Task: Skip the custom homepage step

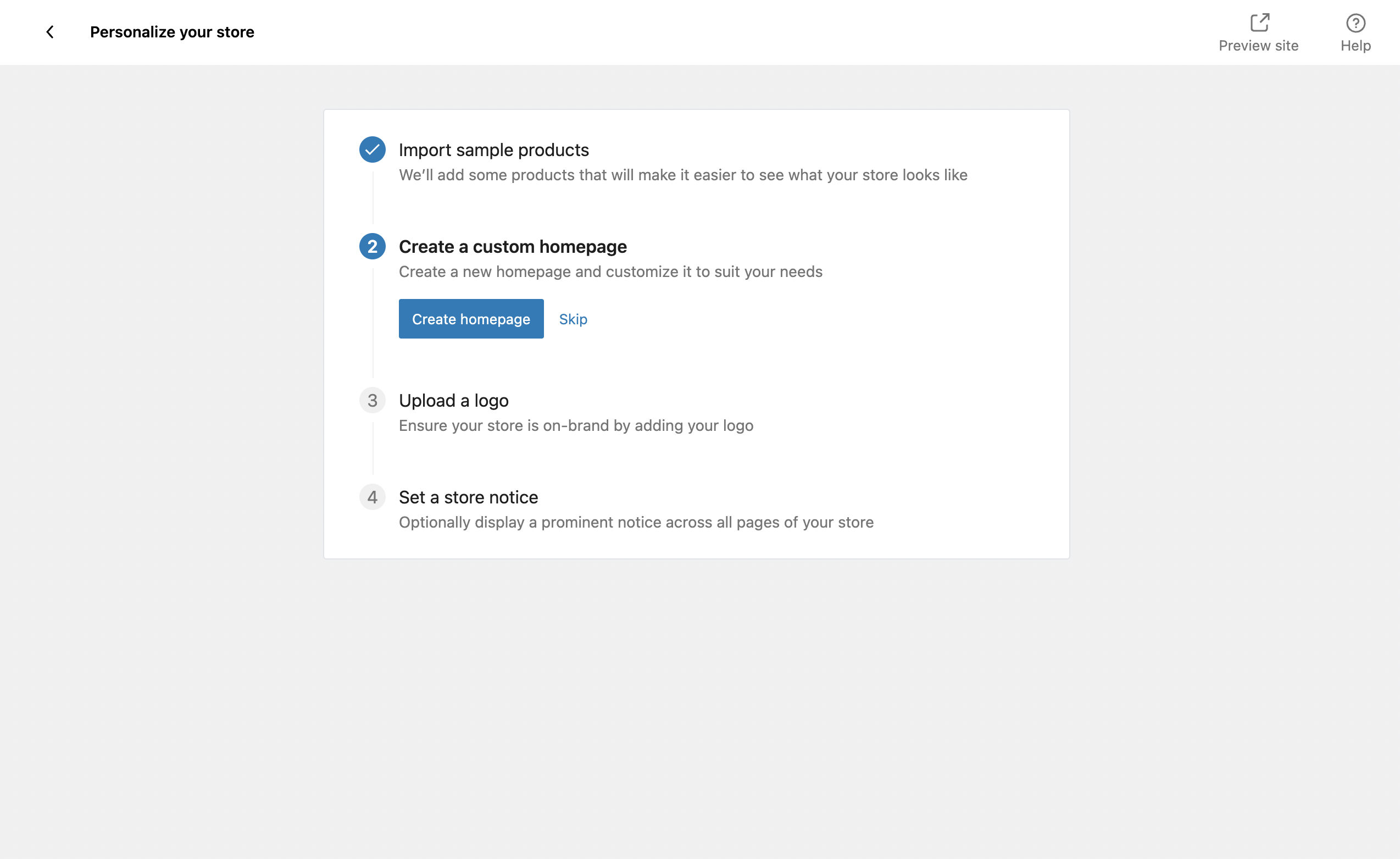Action: click(x=573, y=319)
